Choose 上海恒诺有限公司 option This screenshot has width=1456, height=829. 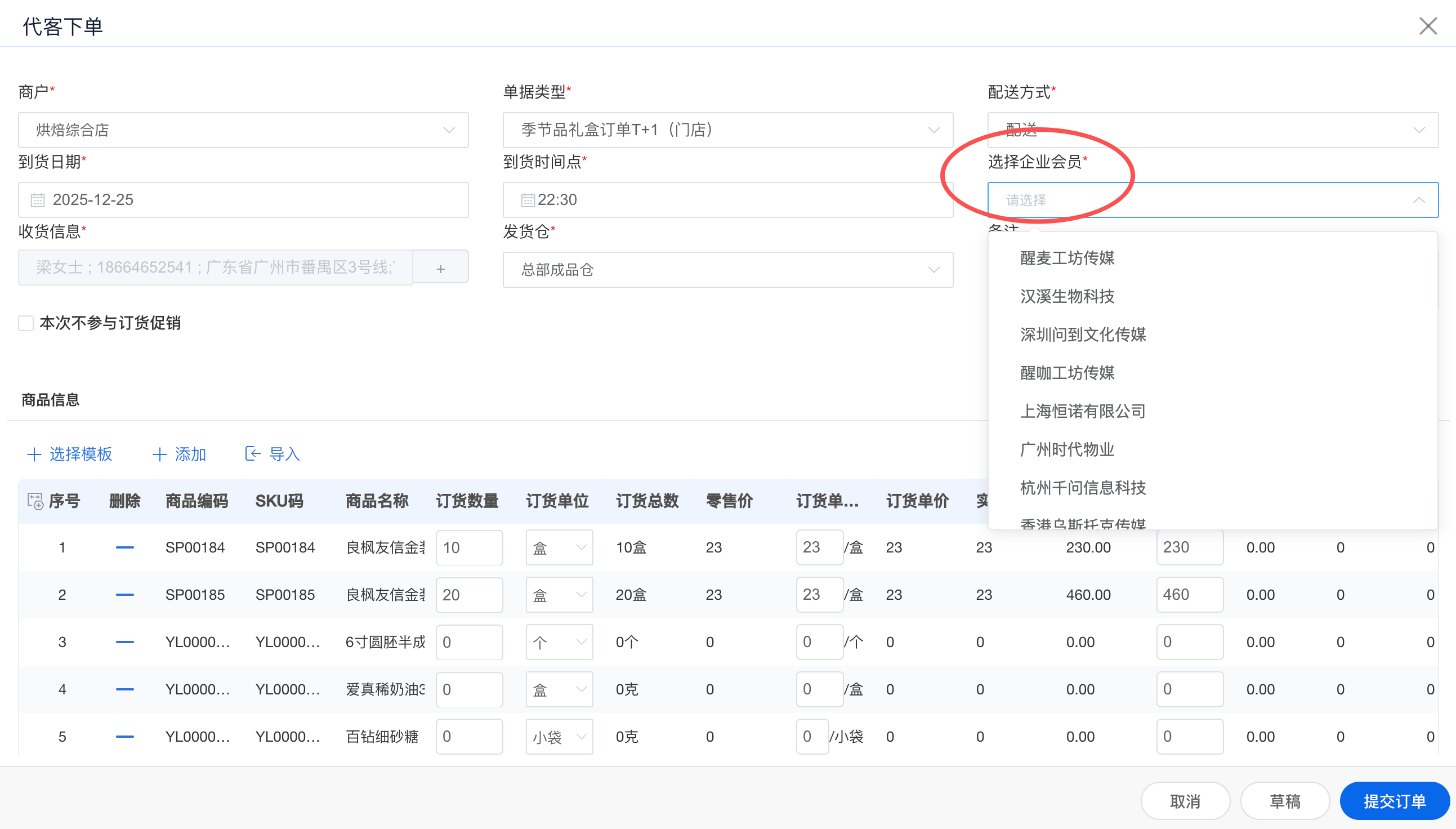point(1082,411)
